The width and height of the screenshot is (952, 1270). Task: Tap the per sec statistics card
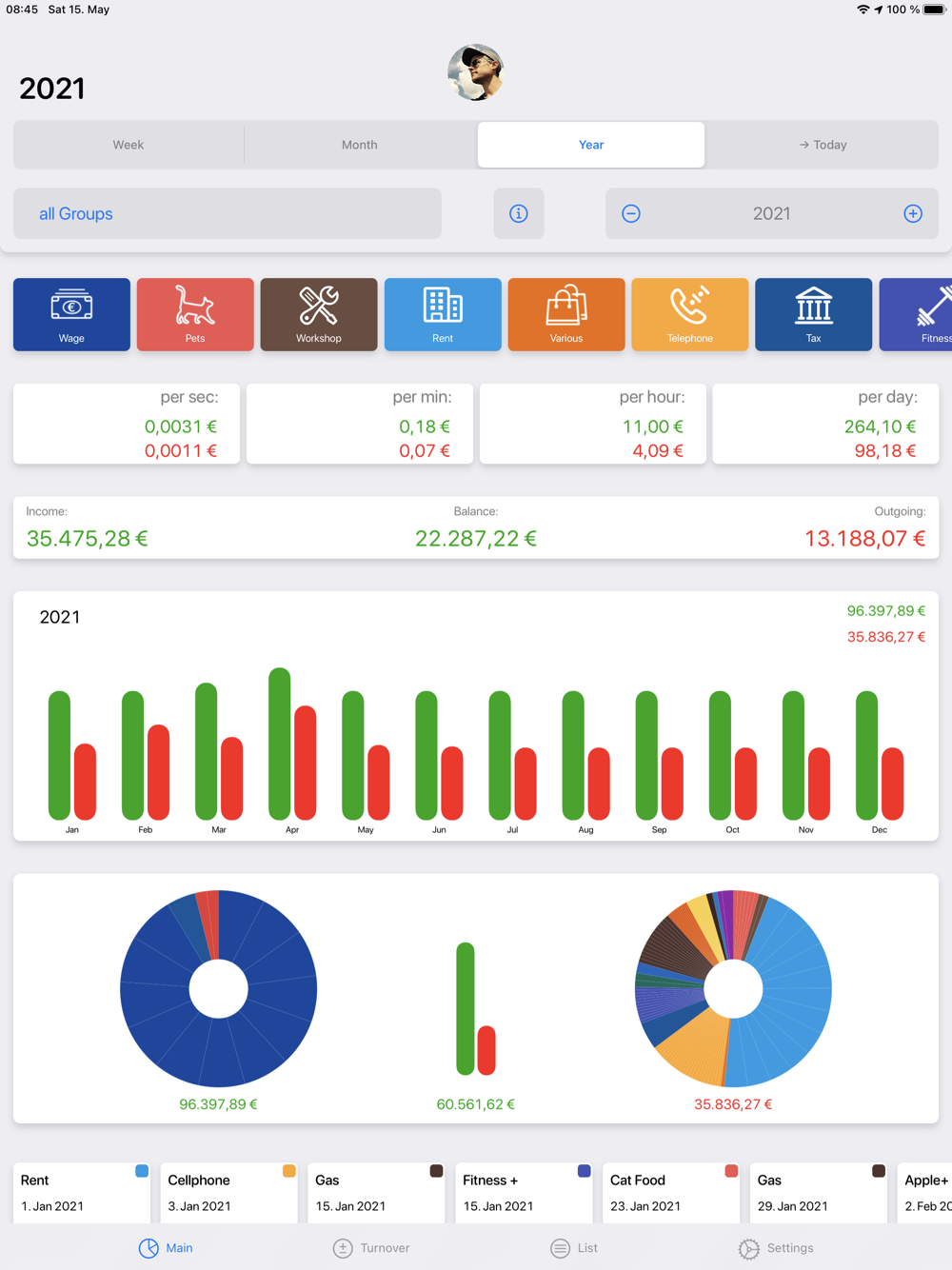[127, 424]
